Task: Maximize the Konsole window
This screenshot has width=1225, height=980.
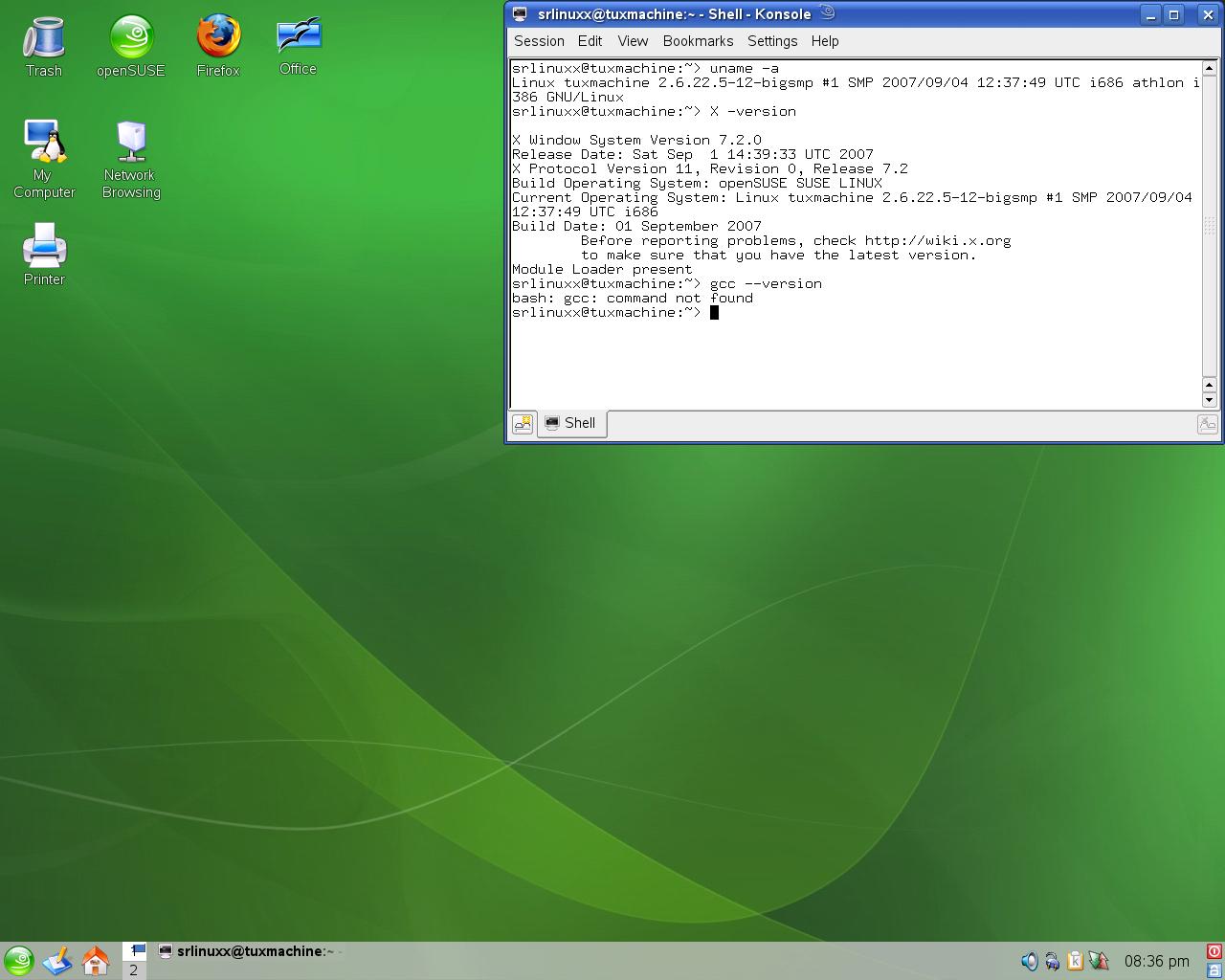Action: click(1174, 14)
